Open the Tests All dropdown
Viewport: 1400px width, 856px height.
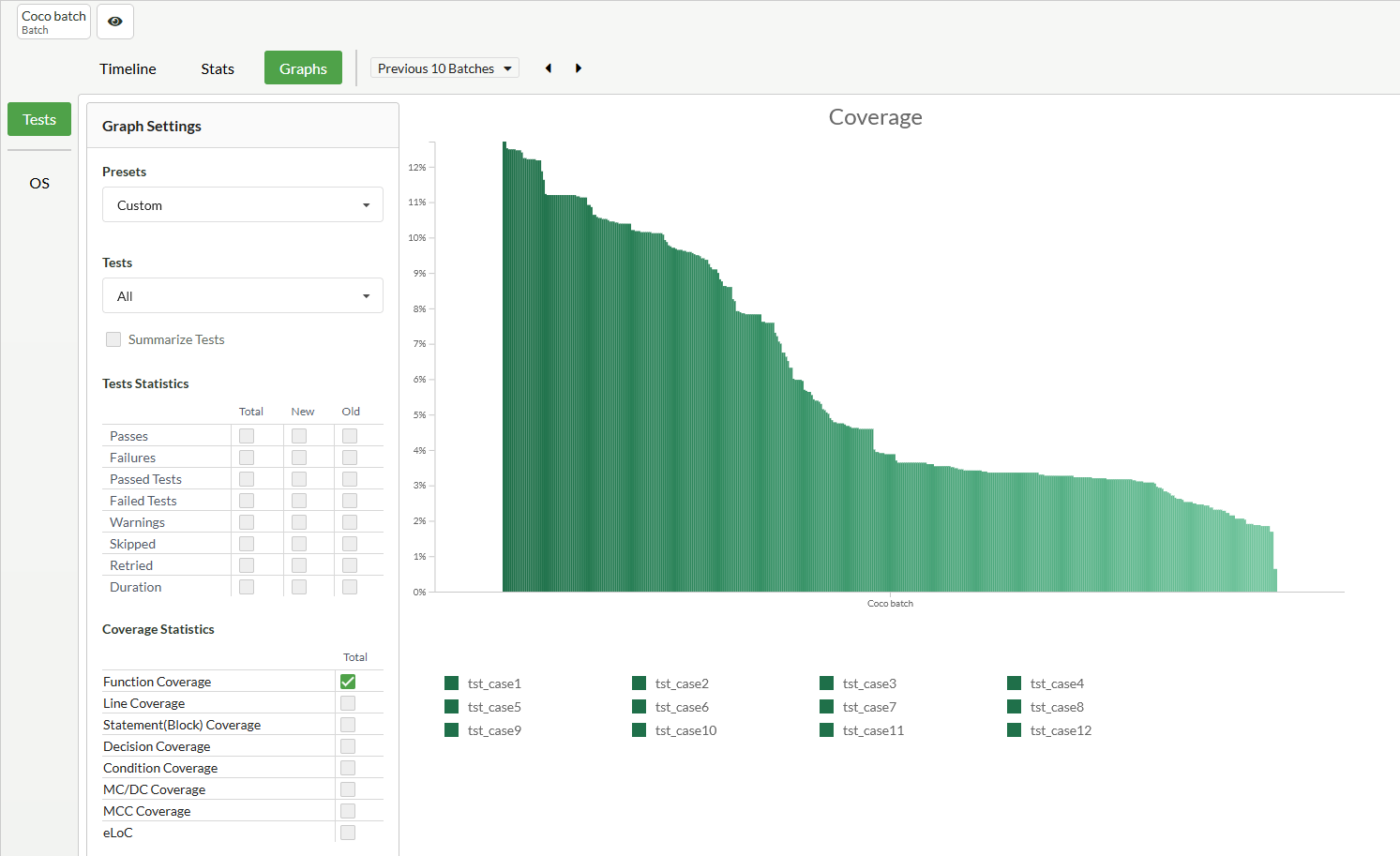(242, 296)
